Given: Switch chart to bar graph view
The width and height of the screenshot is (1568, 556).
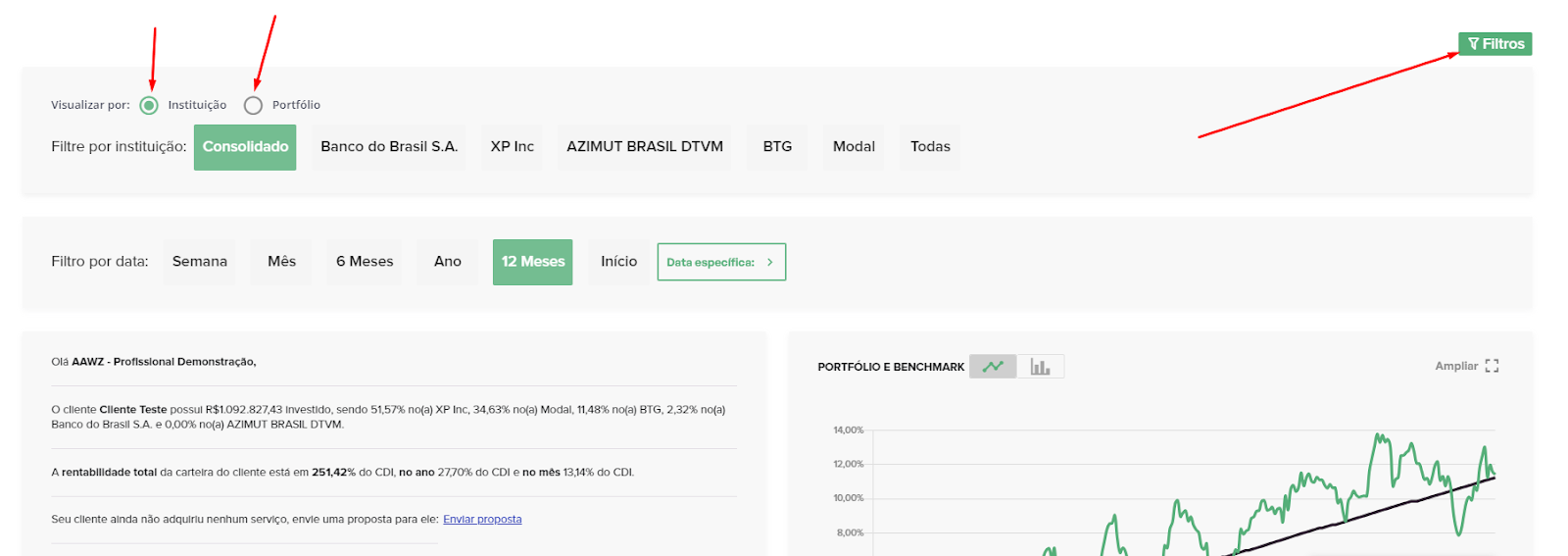Looking at the screenshot, I should 1040,367.
